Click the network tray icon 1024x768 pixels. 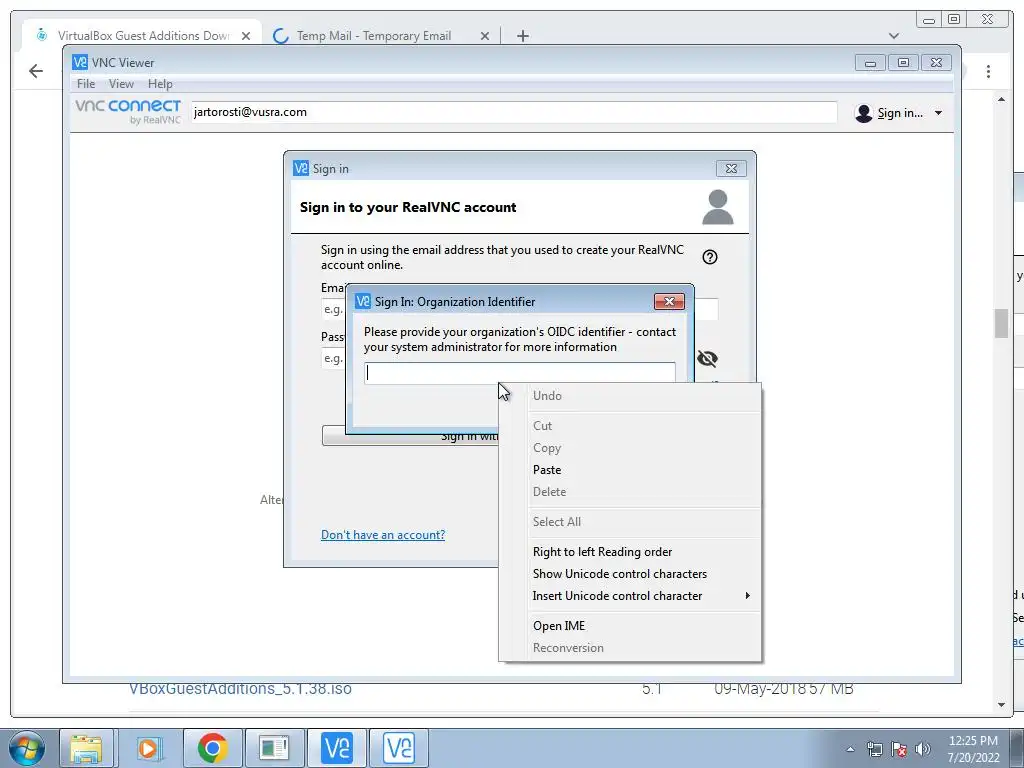(874, 749)
